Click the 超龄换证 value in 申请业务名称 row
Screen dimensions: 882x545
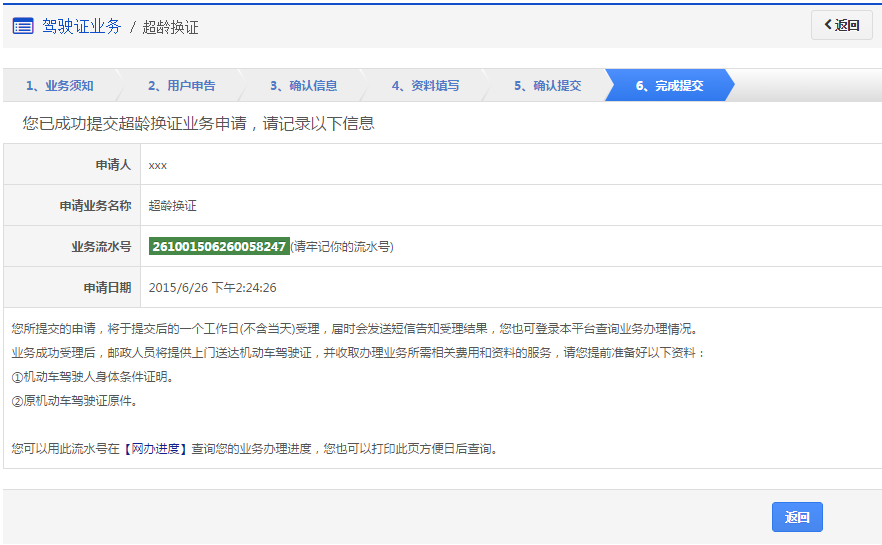click(172, 205)
